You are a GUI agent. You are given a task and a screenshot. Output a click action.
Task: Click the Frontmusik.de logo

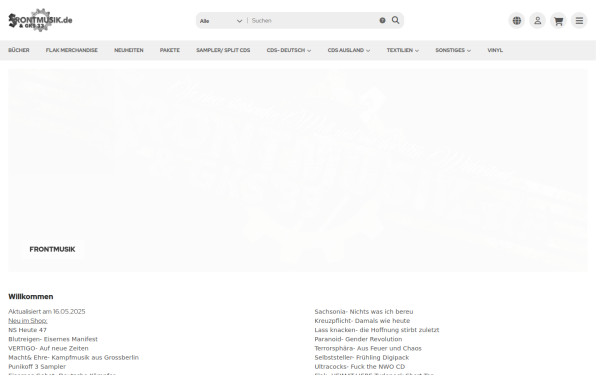[x=40, y=20]
